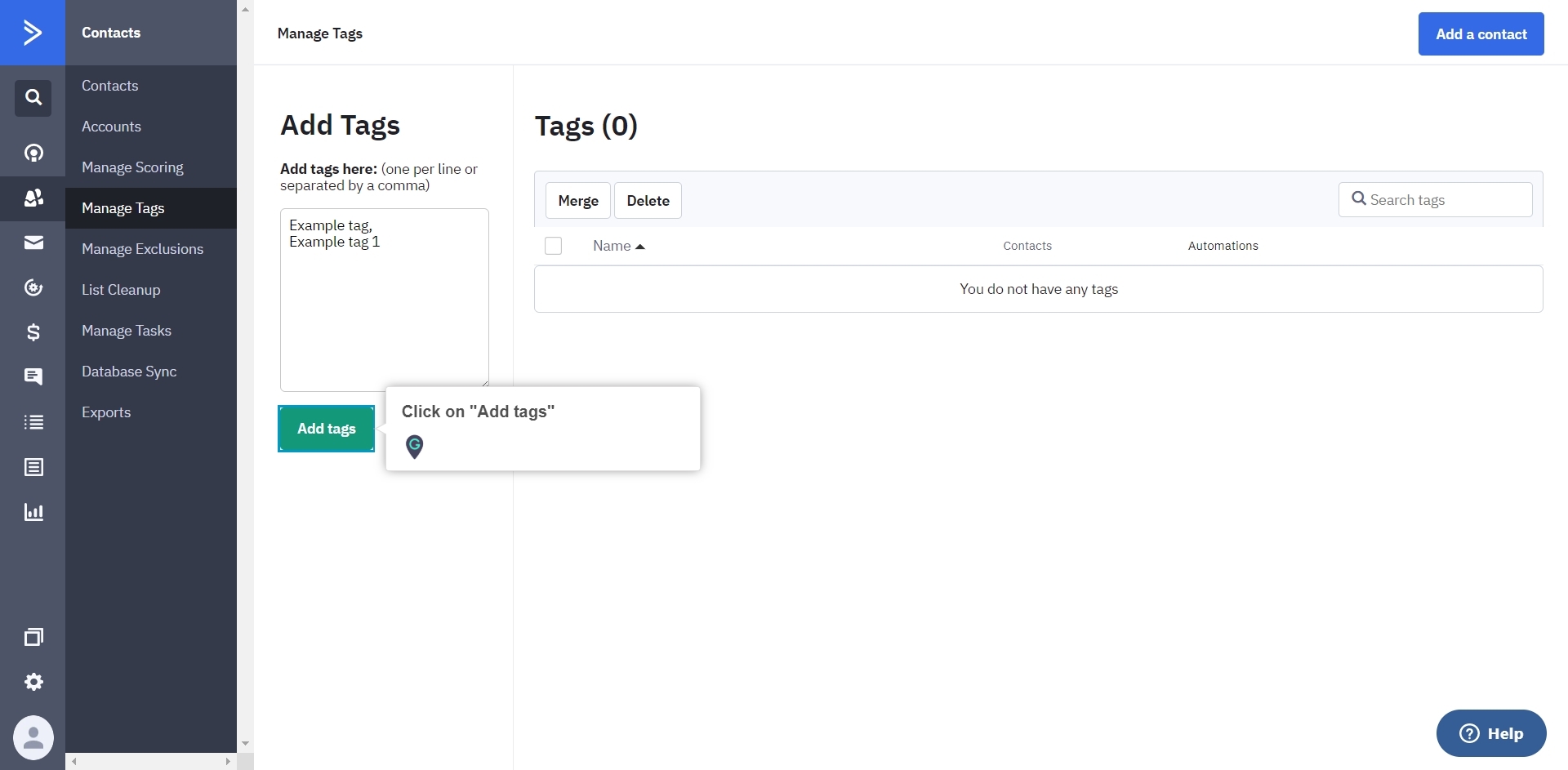1568x770 pixels.
Task: Click the Merge button above the tag list
Action: coord(577,200)
